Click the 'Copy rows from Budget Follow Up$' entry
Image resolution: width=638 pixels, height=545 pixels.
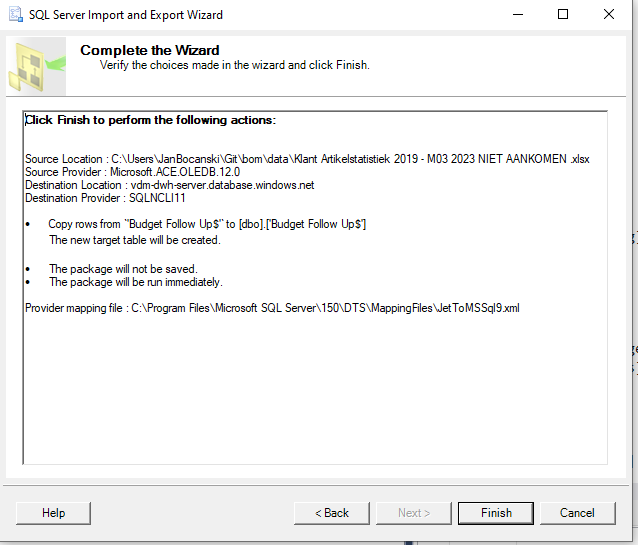207,224
